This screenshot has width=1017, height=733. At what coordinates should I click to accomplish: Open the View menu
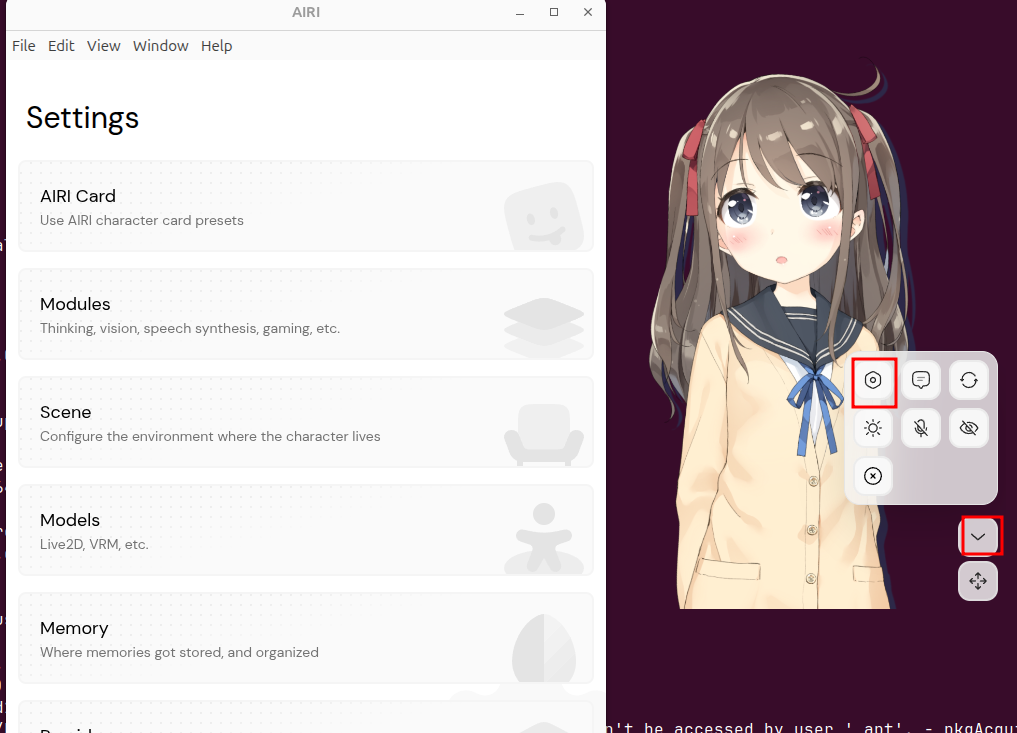[x=103, y=46]
